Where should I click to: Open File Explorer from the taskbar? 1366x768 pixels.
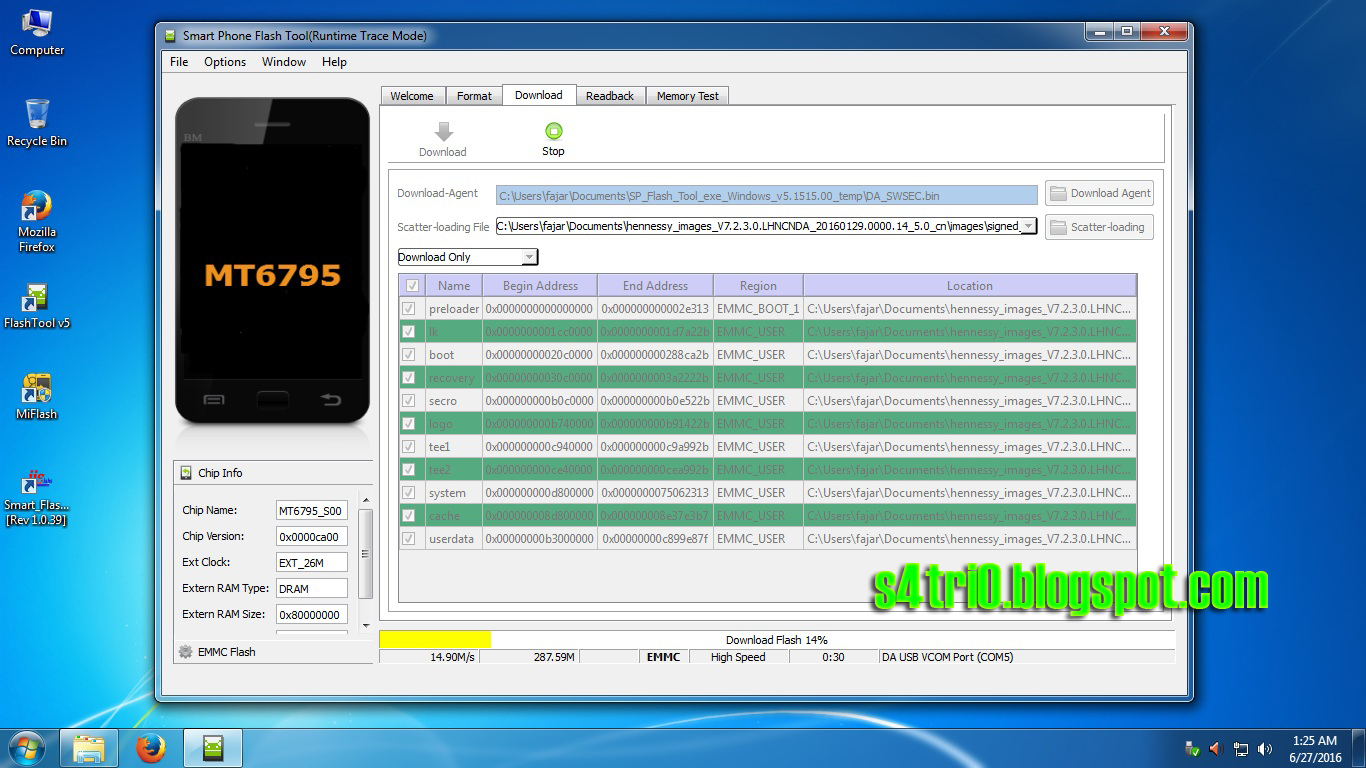89,748
